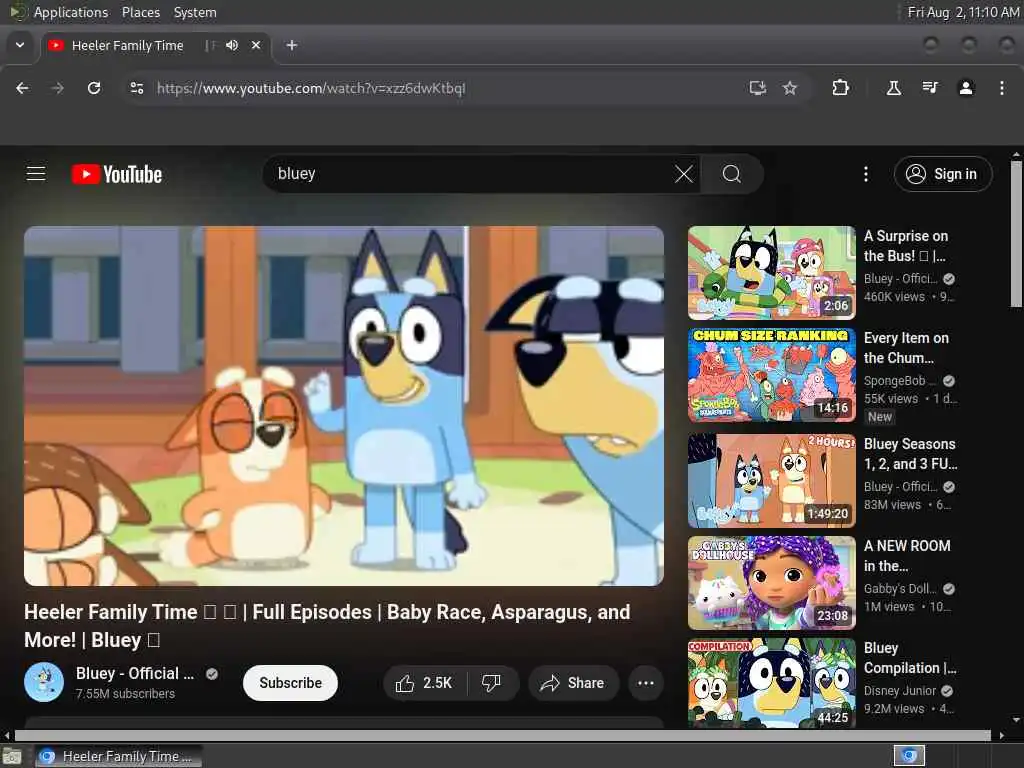This screenshot has width=1024, height=768.
Task: Open title 'A NEW ROOM in the...'
Action: (x=907, y=555)
